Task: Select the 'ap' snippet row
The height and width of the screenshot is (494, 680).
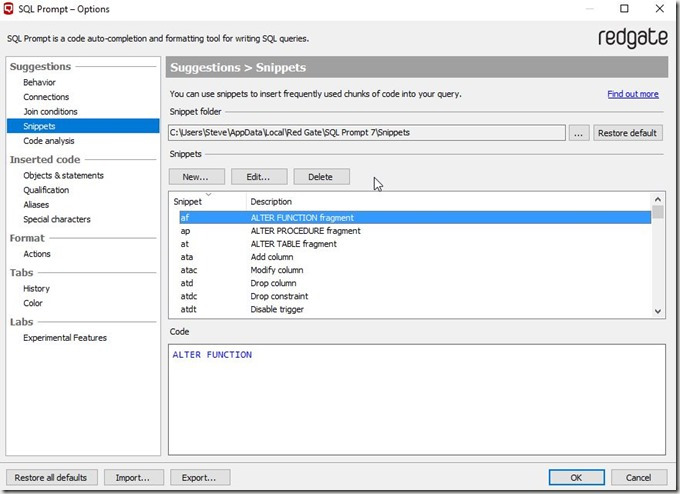Action: coord(415,231)
